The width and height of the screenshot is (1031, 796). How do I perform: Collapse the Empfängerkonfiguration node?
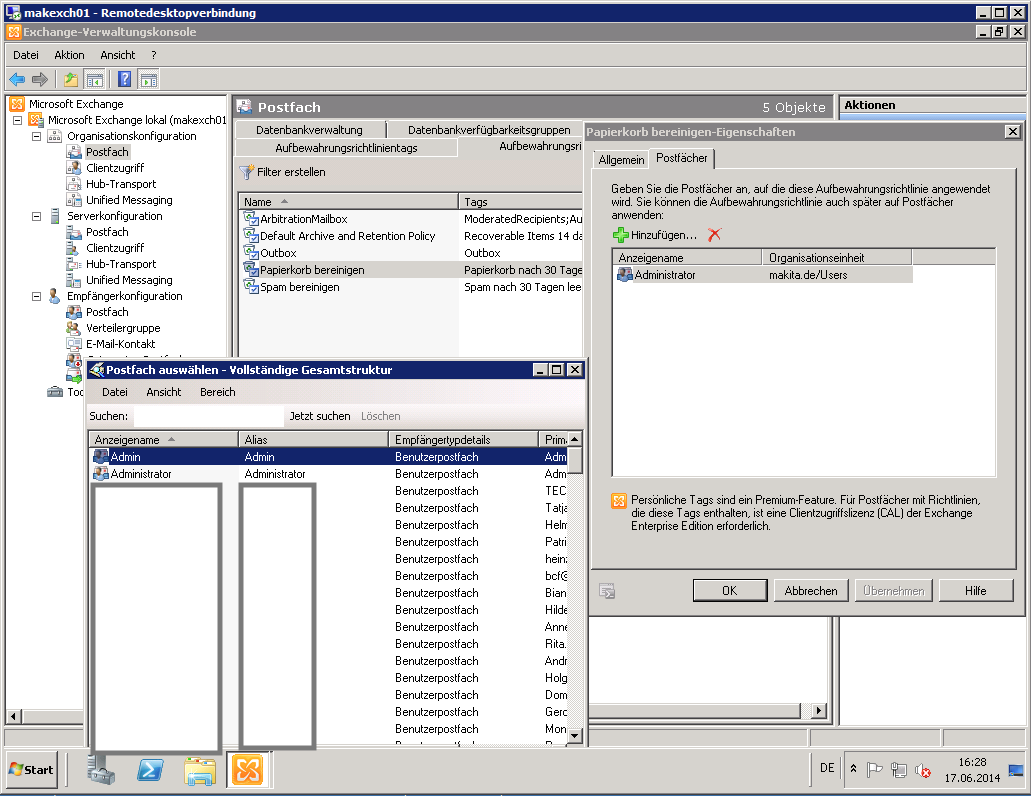[x=37, y=296]
